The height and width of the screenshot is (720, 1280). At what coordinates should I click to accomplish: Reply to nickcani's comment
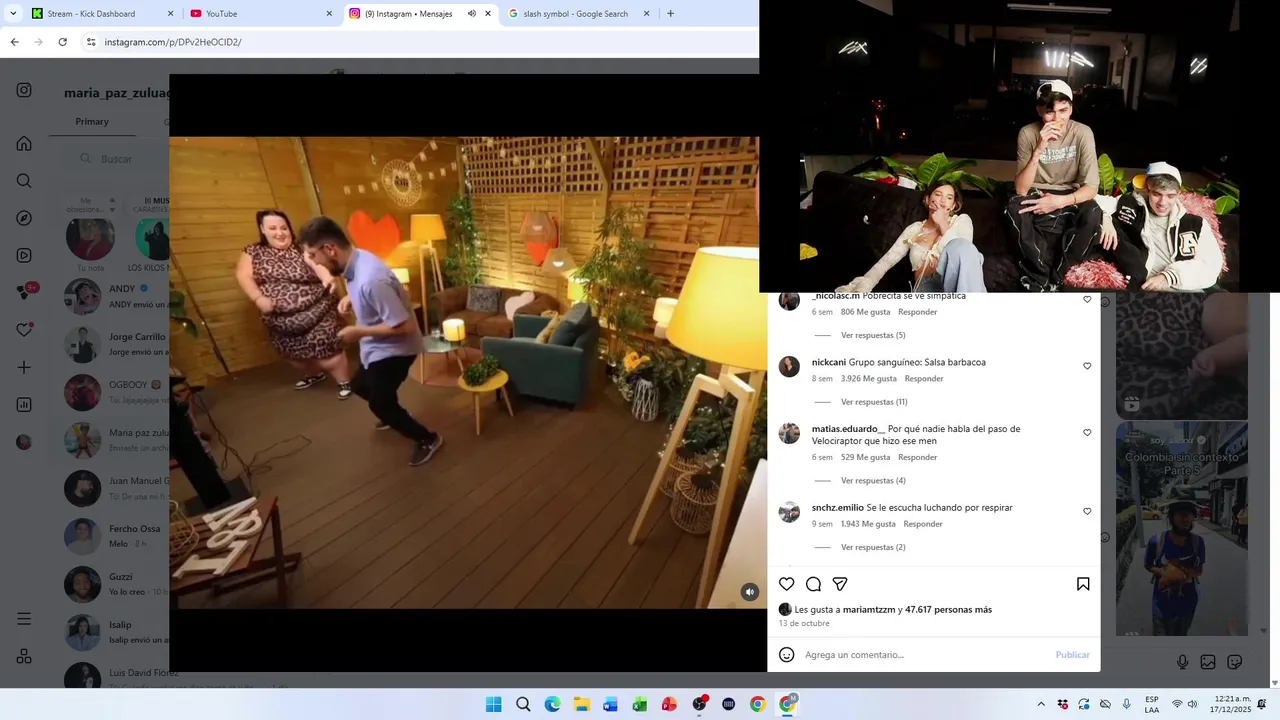(924, 379)
